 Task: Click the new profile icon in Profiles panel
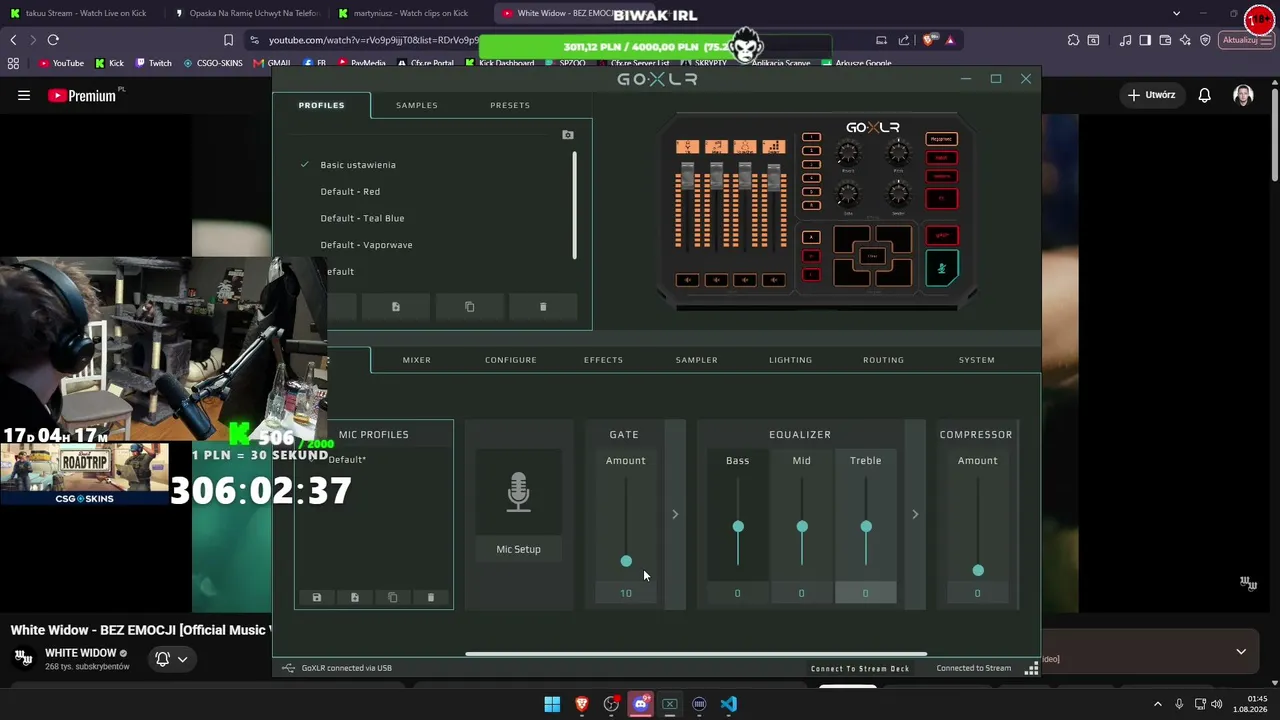click(x=396, y=307)
